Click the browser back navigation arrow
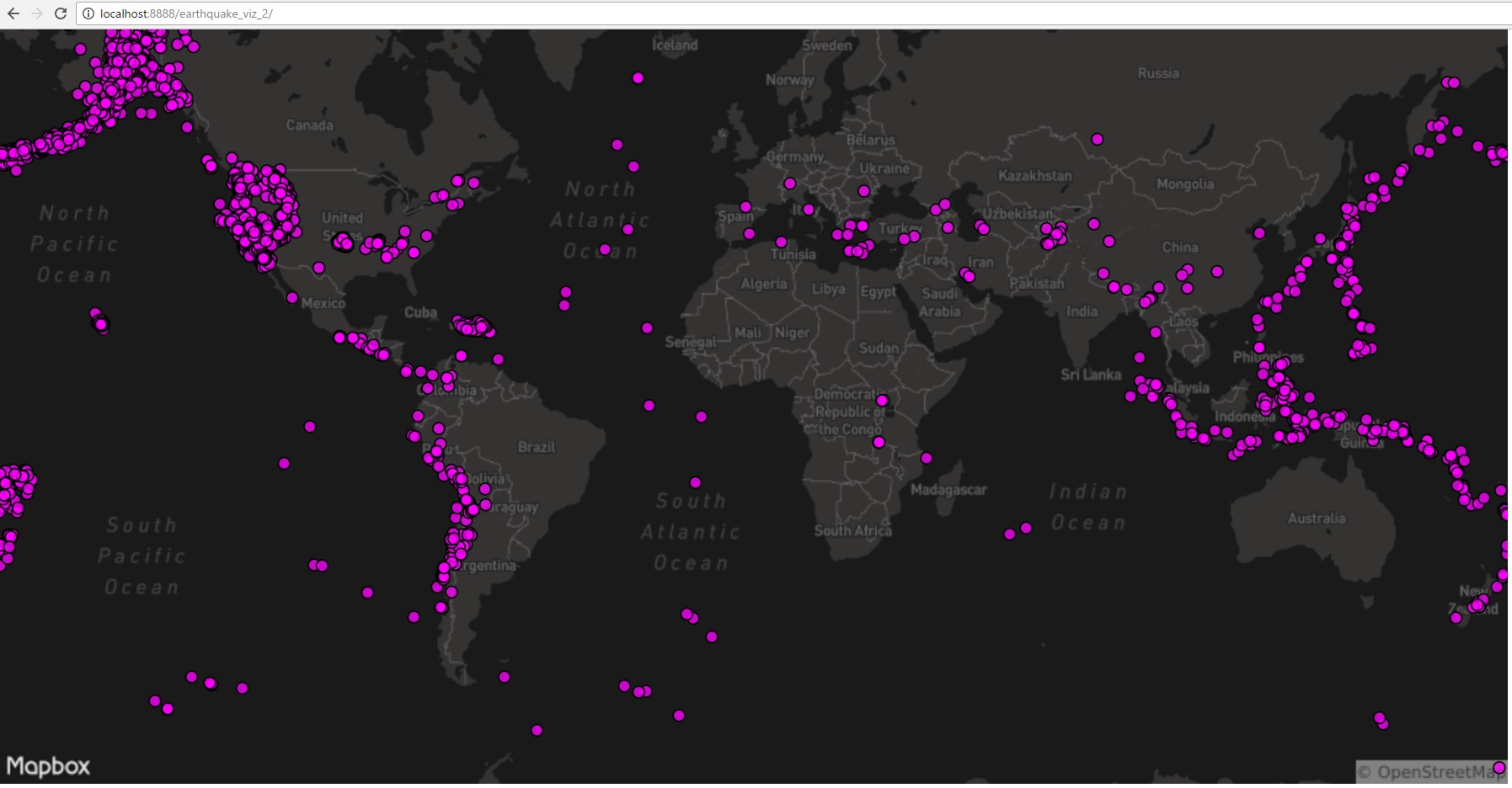The image size is (1512, 788). click(x=12, y=14)
